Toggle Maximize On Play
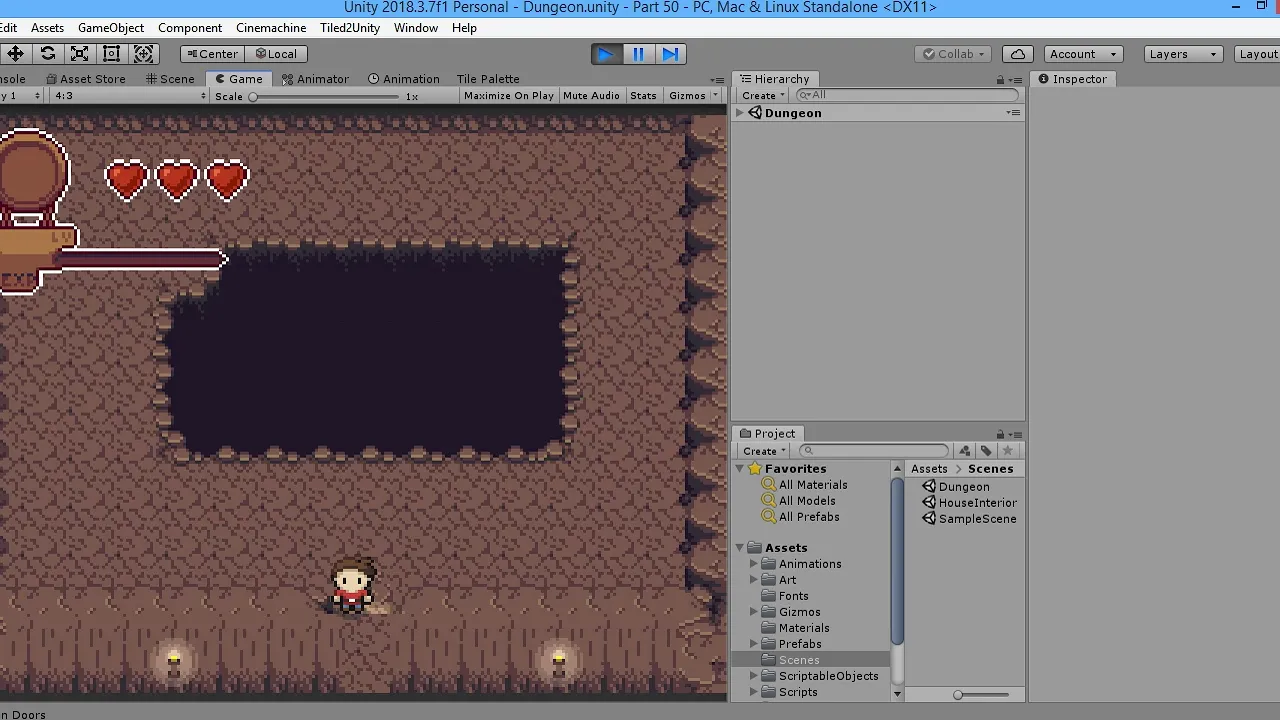Screen dimensions: 1280x720 click(508, 96)
